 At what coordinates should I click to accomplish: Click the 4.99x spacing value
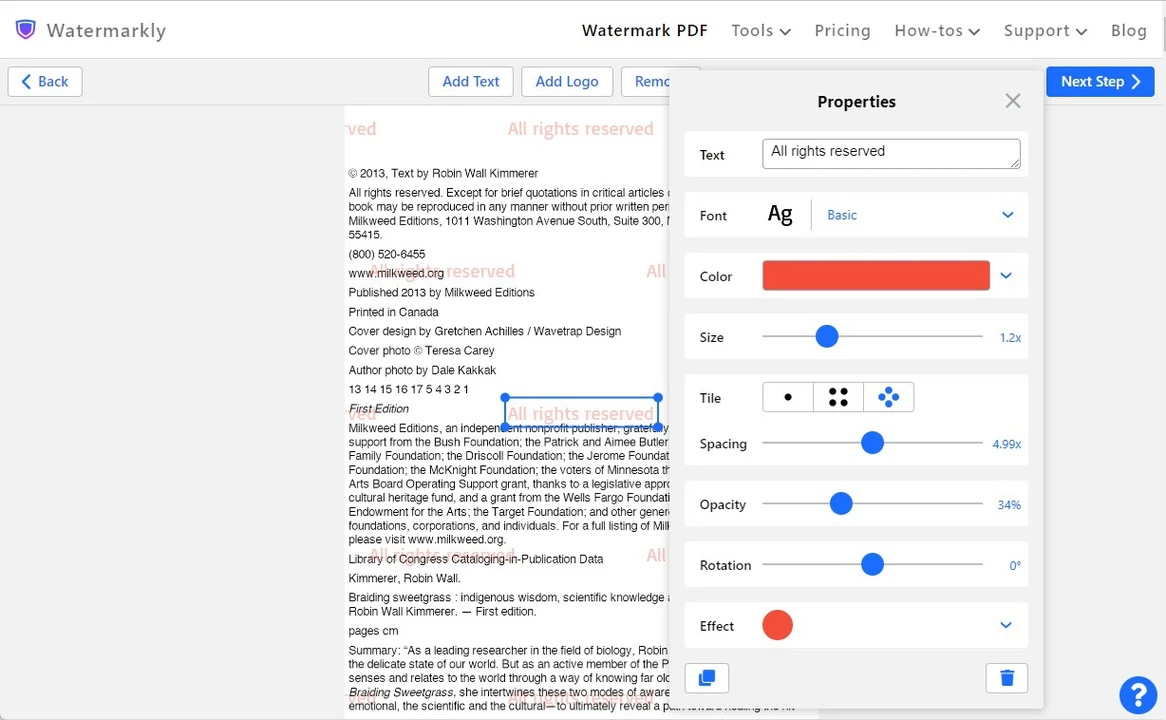pyautogui.click(x=1006, y=444)
